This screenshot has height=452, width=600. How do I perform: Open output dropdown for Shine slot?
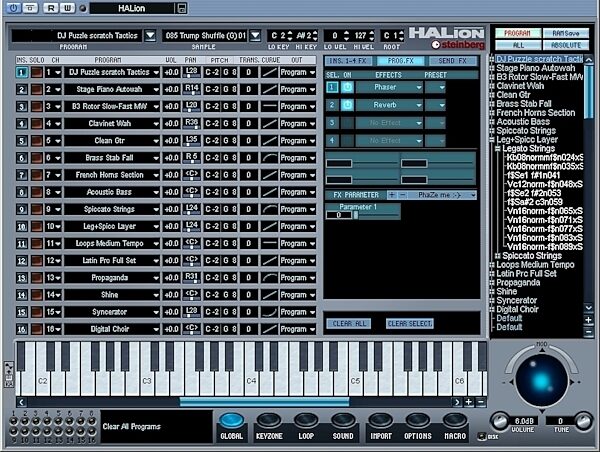point(312,295)
